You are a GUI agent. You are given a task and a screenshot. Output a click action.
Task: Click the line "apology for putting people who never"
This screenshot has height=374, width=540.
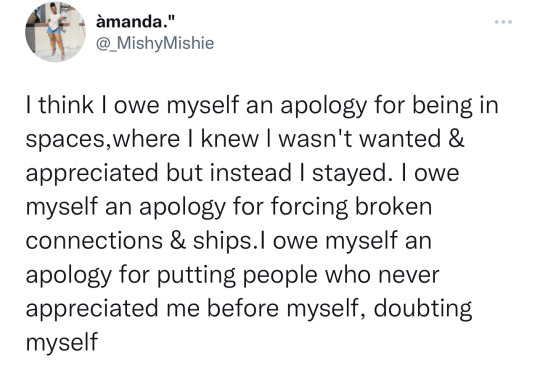(232, 276)
